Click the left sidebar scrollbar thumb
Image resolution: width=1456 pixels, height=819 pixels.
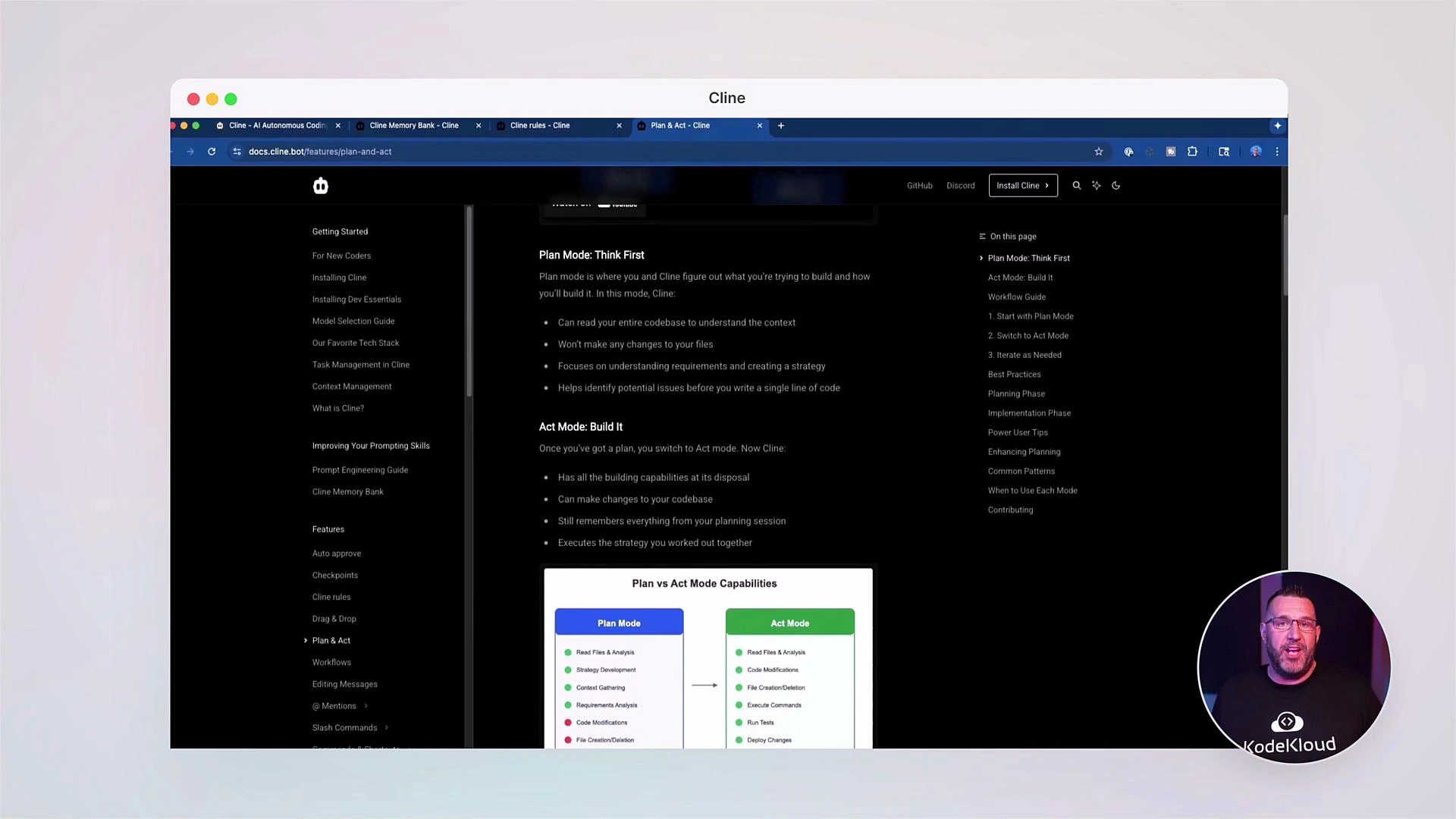469,301
